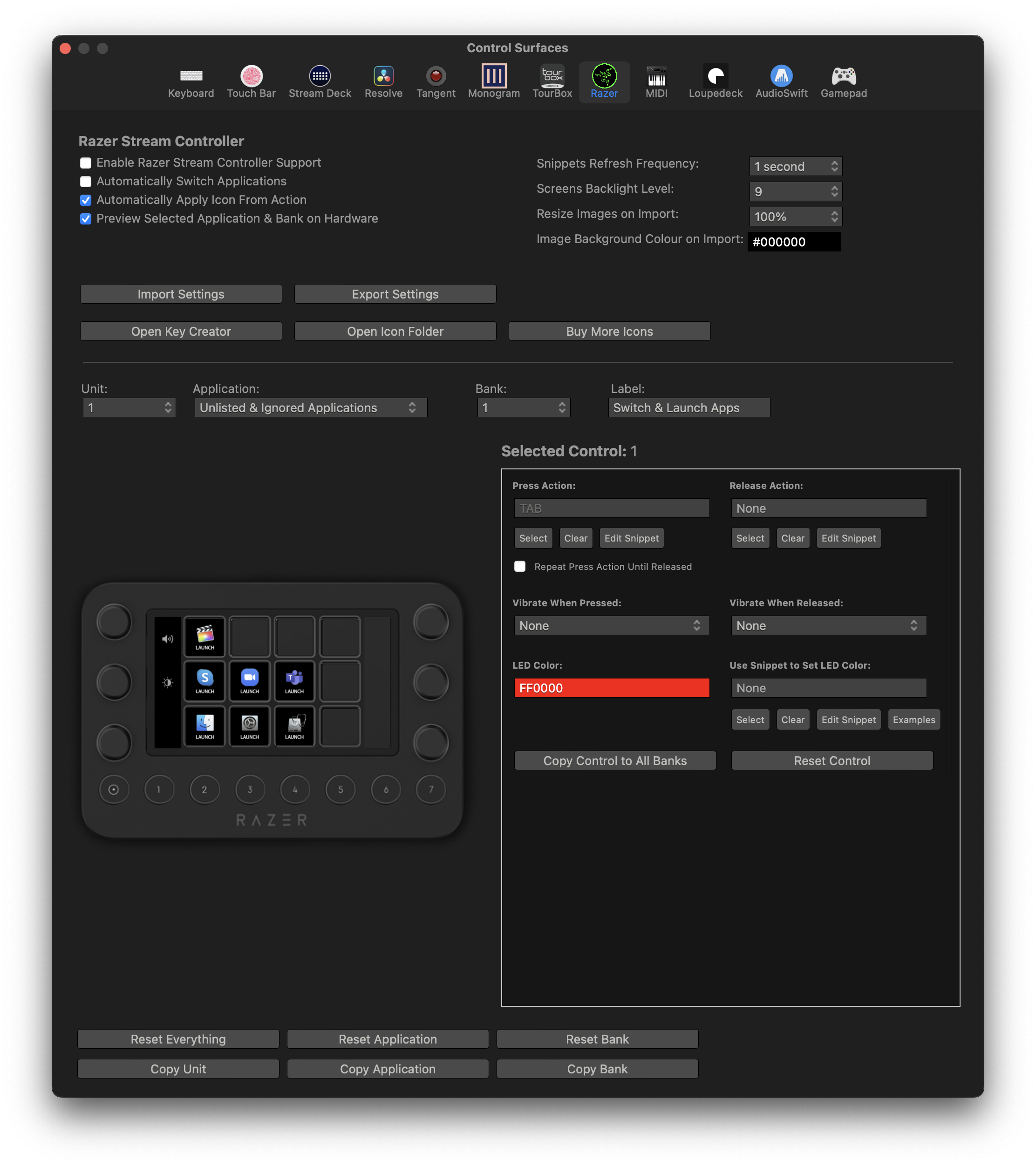Click Copy Bank button
The height and width of the screenshot is (1166, 1036).
(597, 1069)
